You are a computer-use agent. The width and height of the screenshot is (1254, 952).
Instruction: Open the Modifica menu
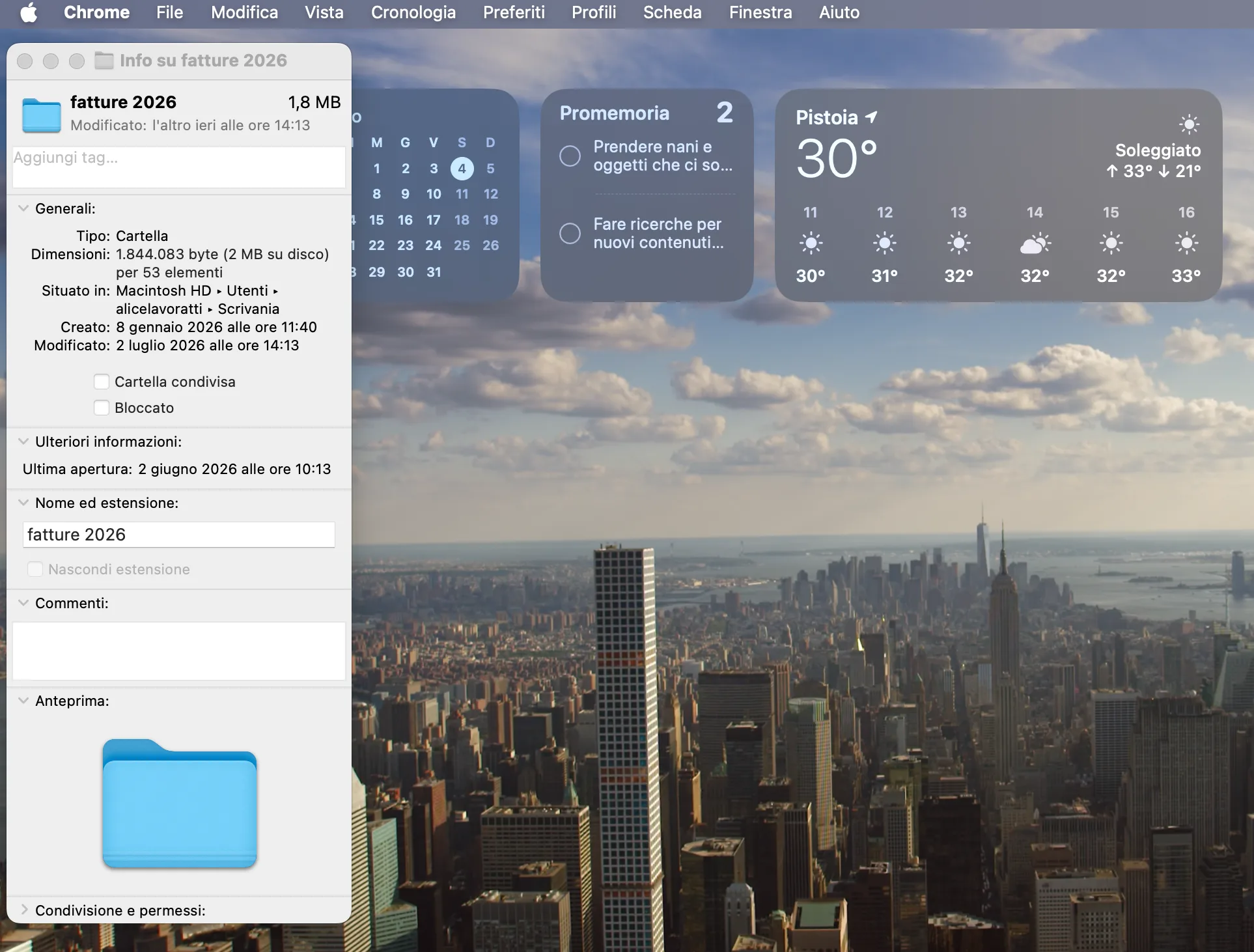[244, 12]
